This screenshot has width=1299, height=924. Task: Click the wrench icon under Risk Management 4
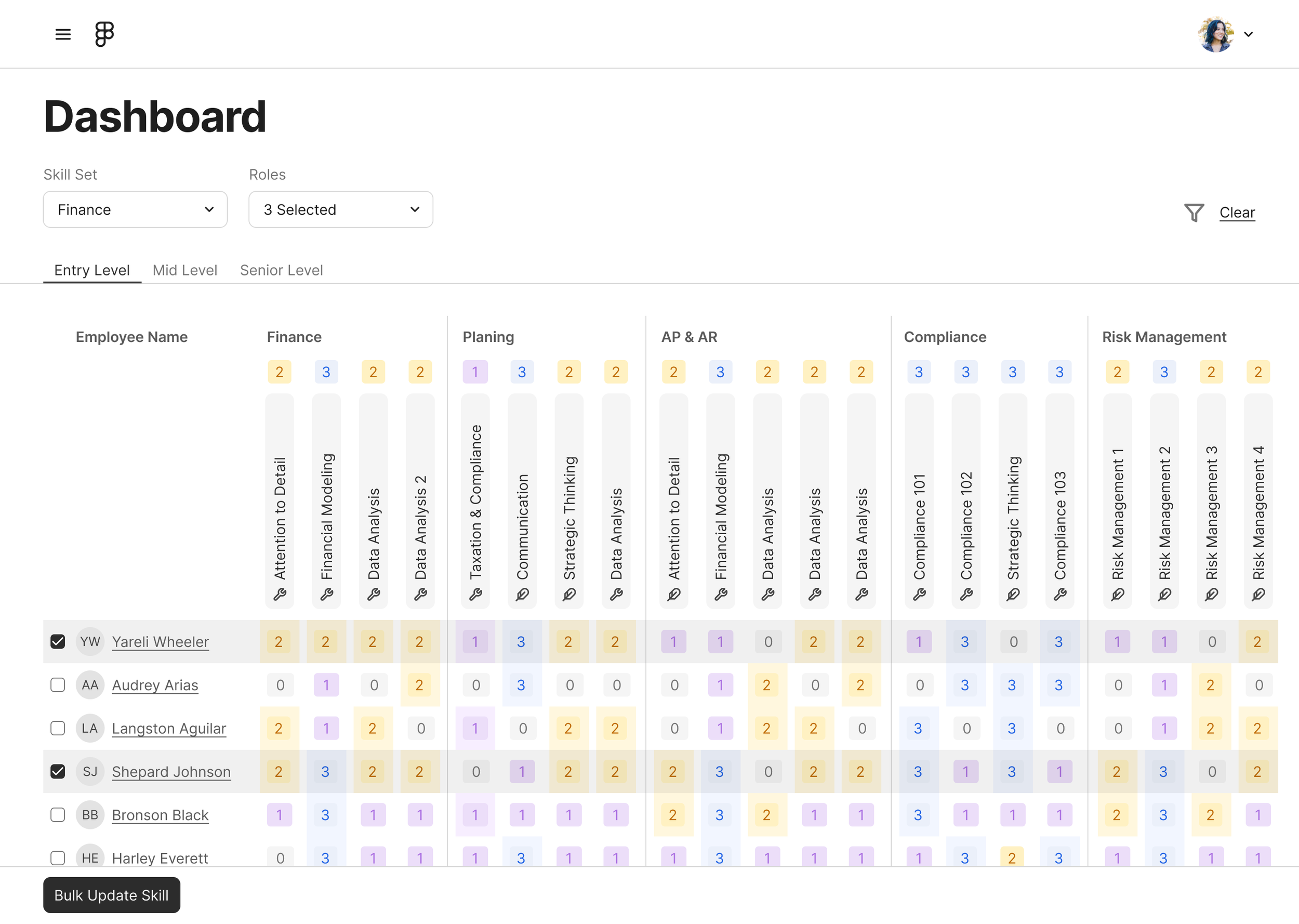(1258, 595)
